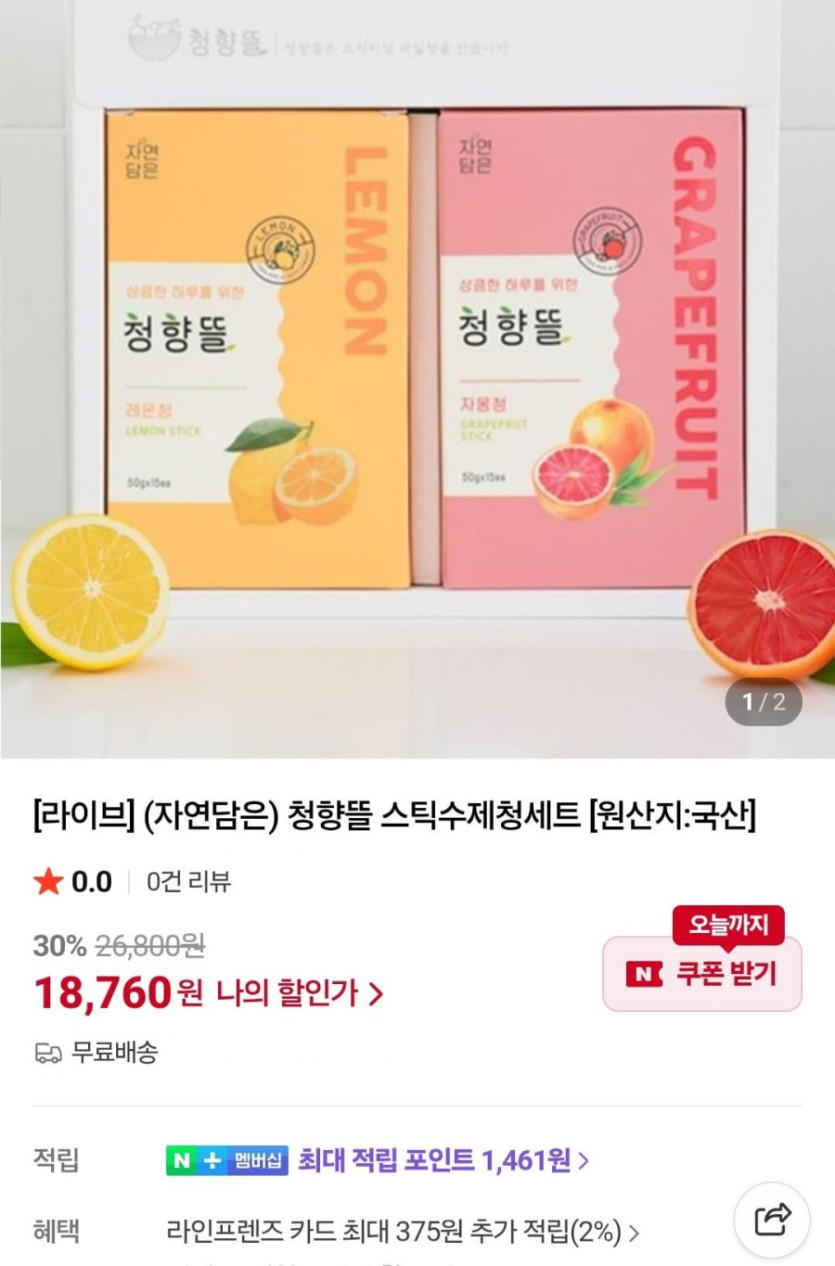
Task: Click the red star rating icon
Action: point(47,881)
